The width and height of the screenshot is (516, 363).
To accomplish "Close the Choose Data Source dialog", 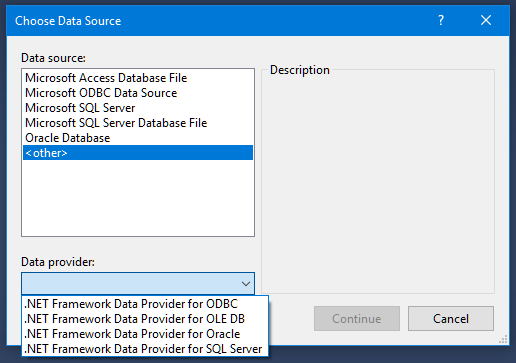I will [486, 20].
